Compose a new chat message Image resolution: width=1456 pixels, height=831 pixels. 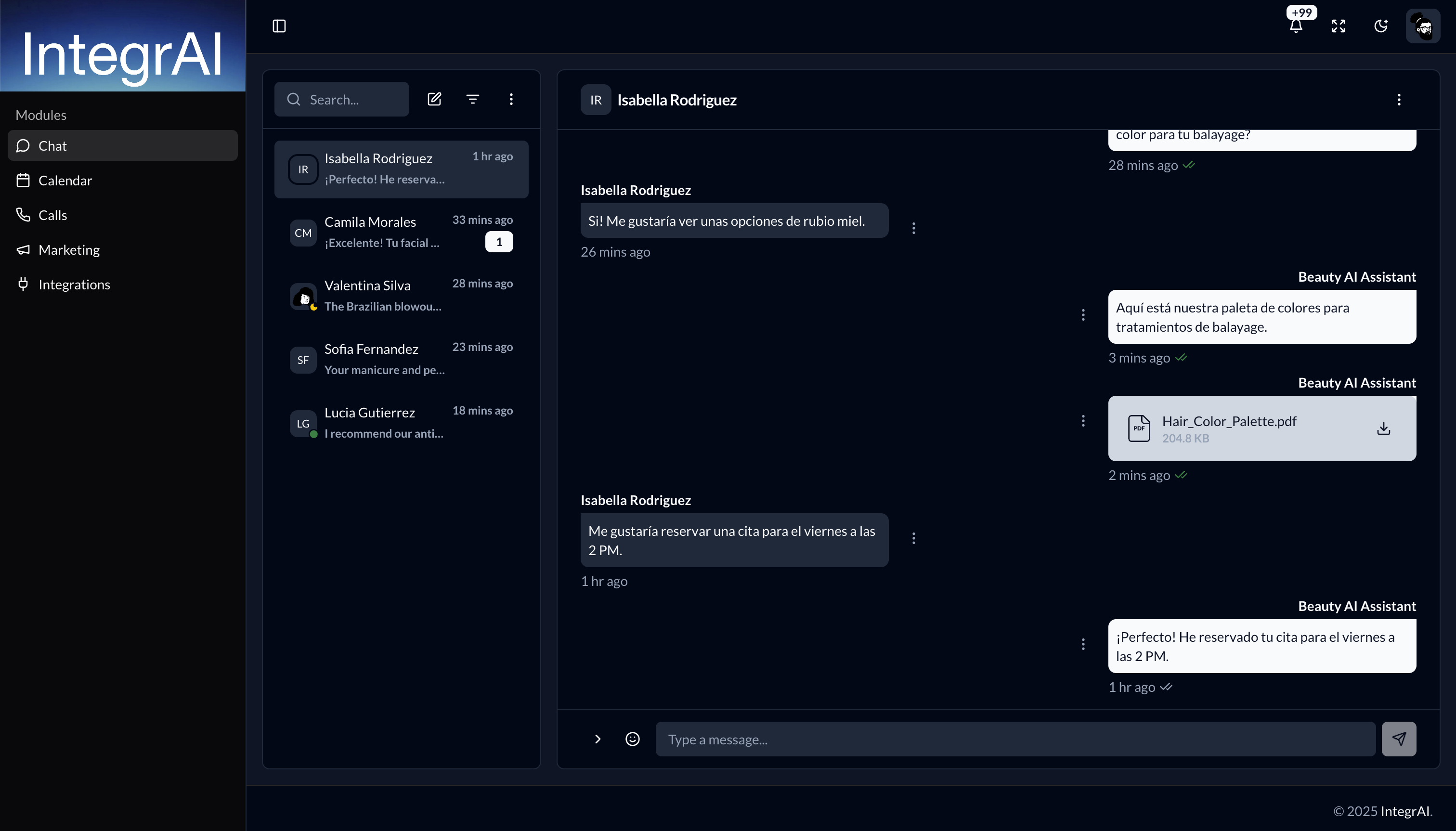434,99
